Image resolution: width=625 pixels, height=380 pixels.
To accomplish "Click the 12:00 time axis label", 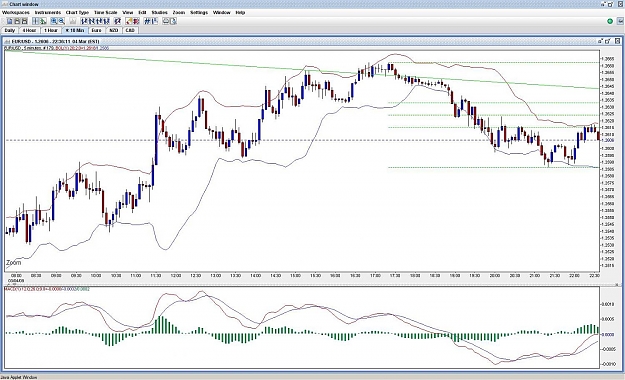I will [x=176, y=276].
